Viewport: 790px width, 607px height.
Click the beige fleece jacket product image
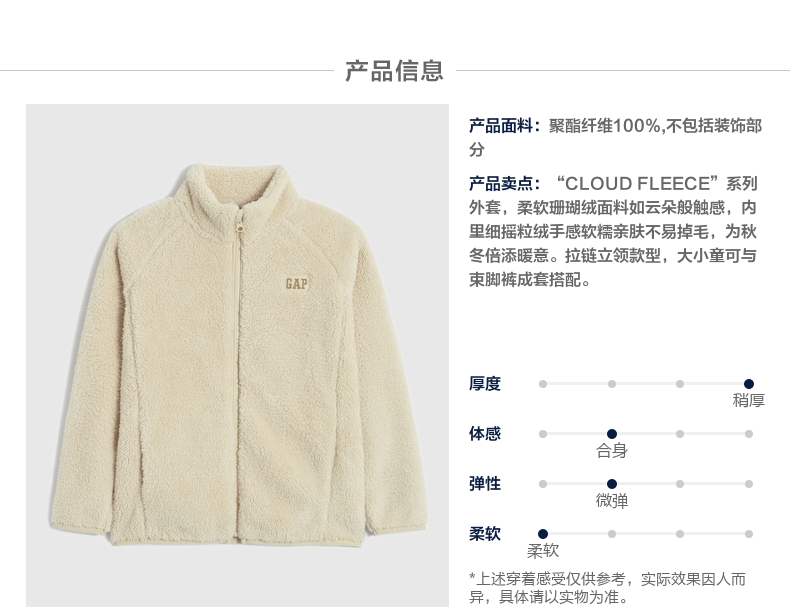pyautogui.click(x=237, y=355)
